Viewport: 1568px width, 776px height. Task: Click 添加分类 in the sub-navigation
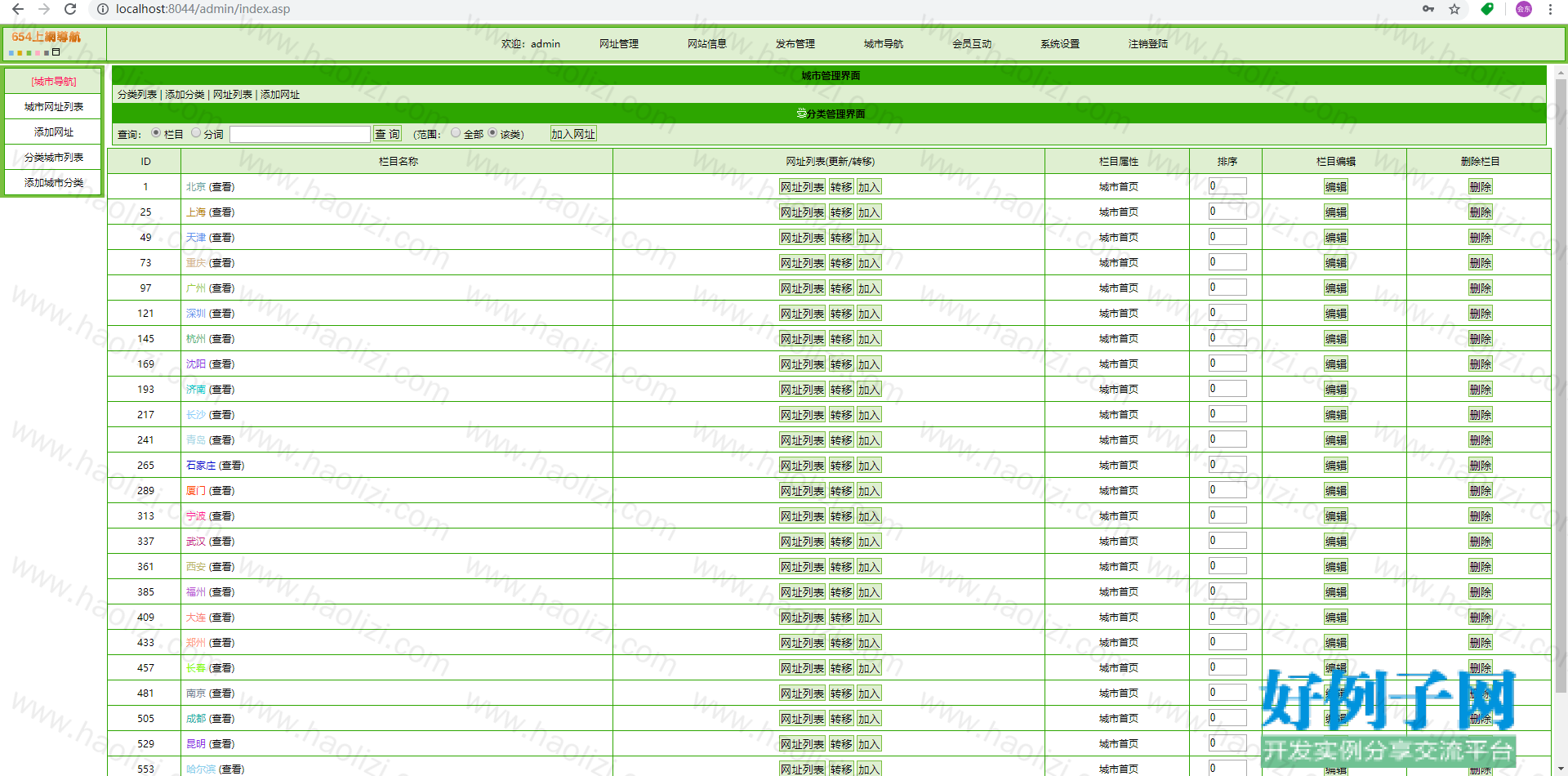(185, 95)
